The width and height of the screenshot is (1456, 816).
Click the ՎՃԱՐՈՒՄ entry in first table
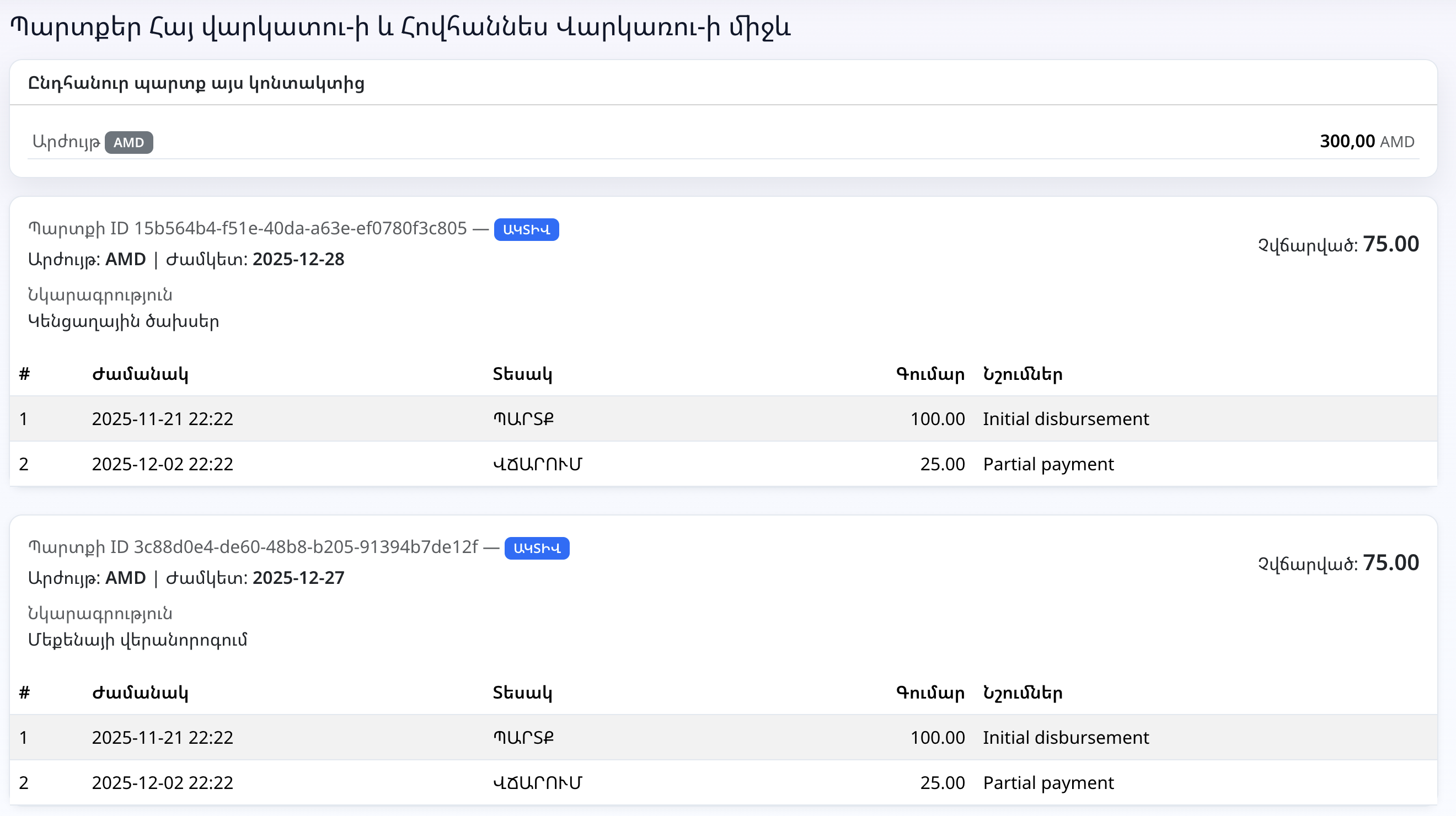coord(537,463)
